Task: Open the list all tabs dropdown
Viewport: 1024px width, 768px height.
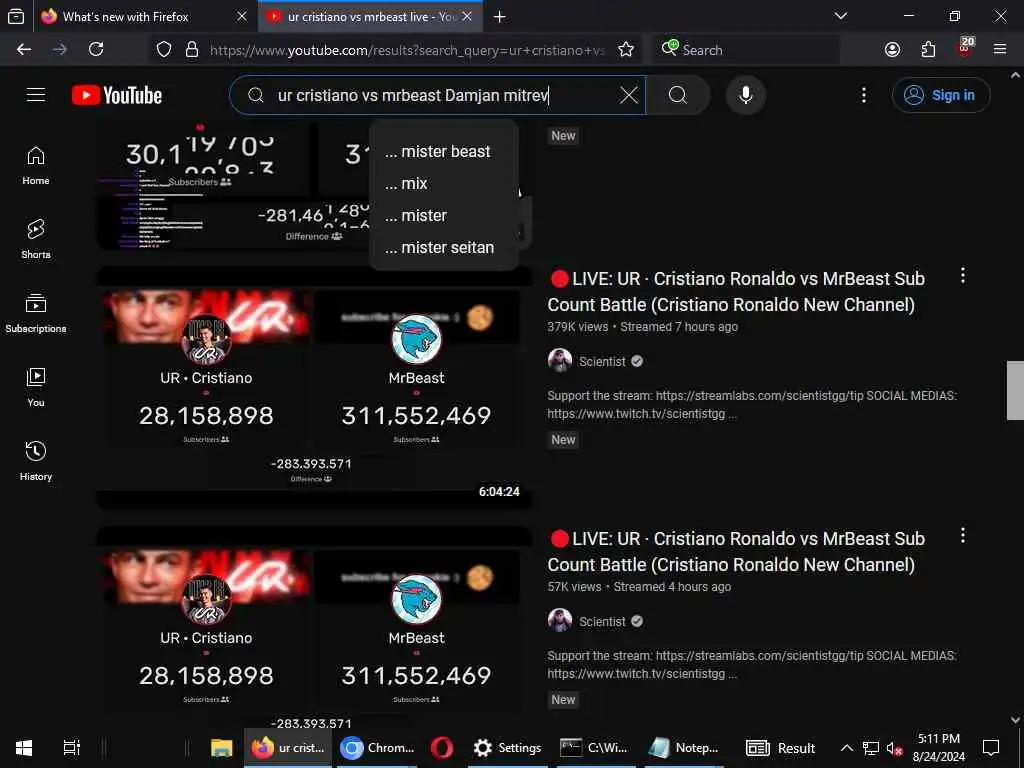Action: [x=841, y=16]
